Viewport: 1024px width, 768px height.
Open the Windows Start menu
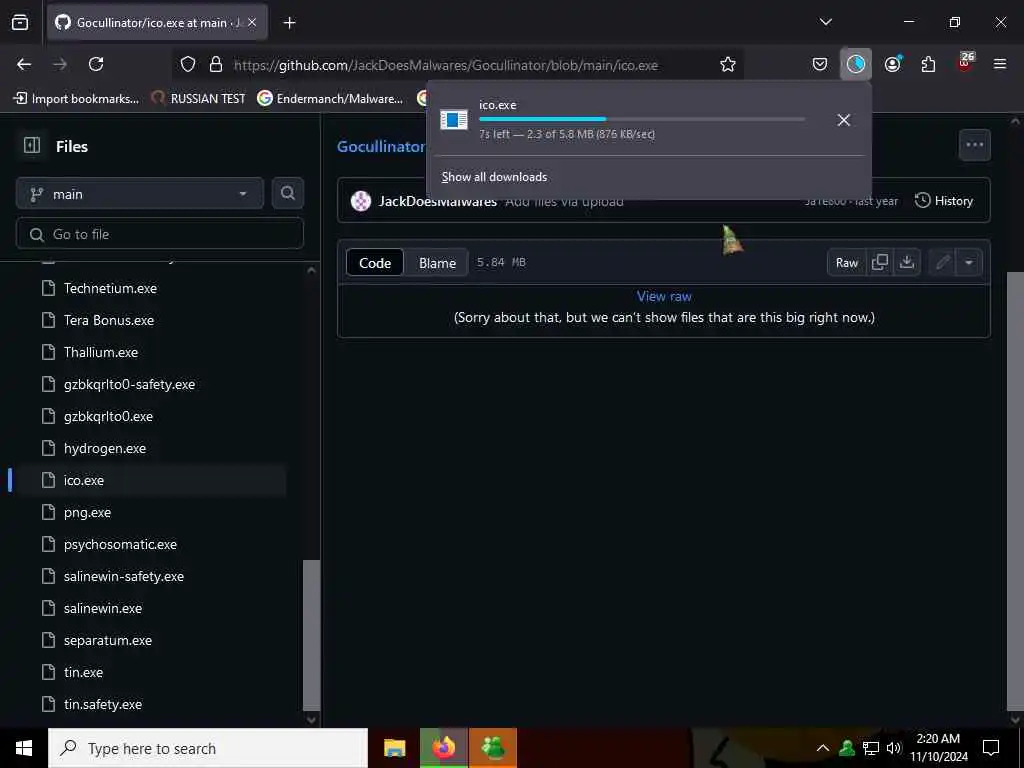(24, 748)
